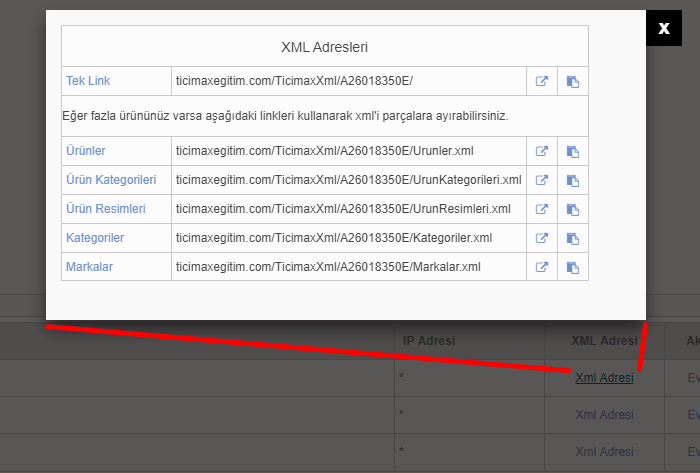This screenshot has width=700, height=473.
Task: Select the A26018350E/Urunler.xml address text
Action: click(x=325, y=151)
